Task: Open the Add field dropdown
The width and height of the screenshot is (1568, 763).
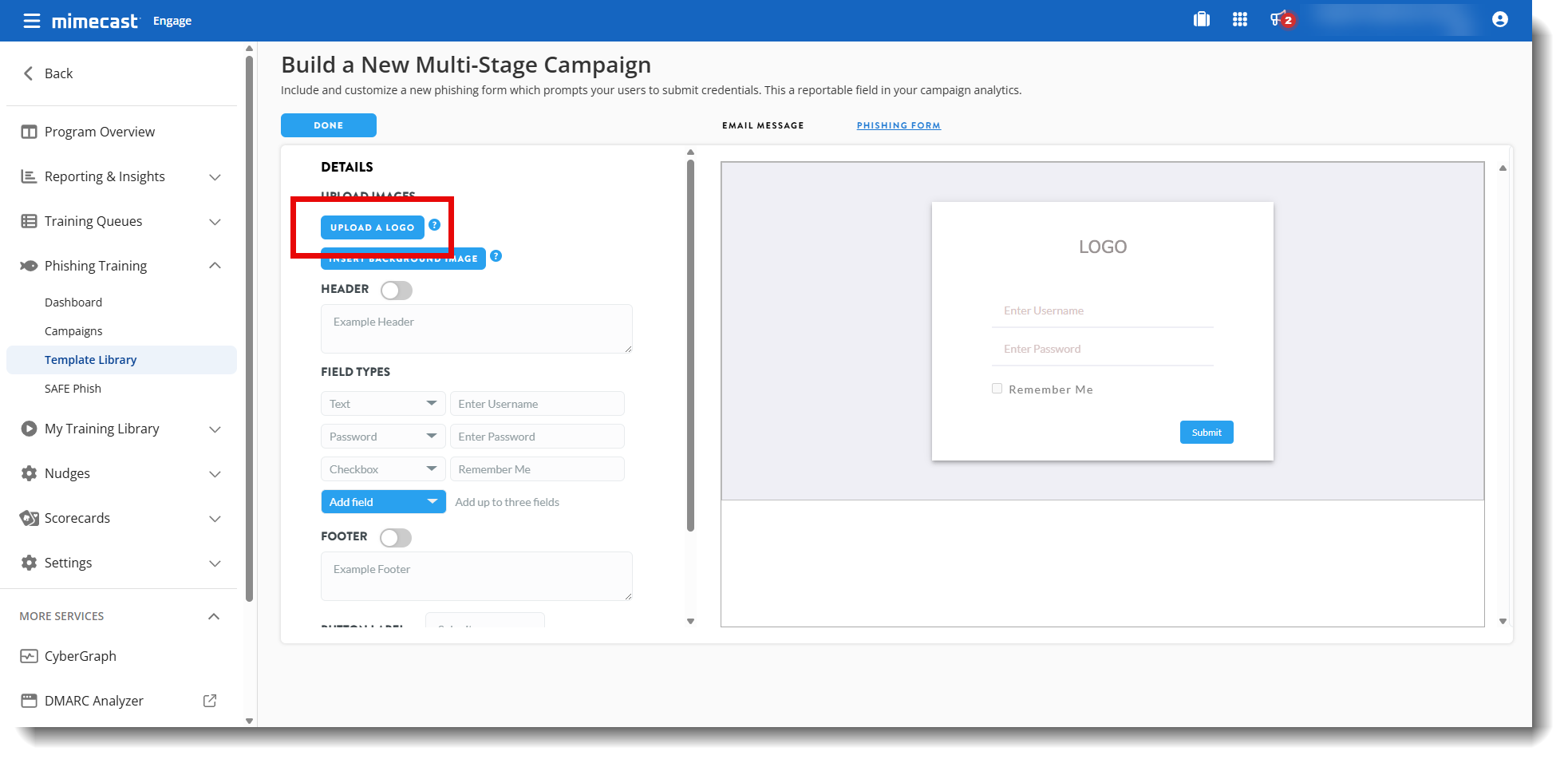Action: tap(382, 502)
